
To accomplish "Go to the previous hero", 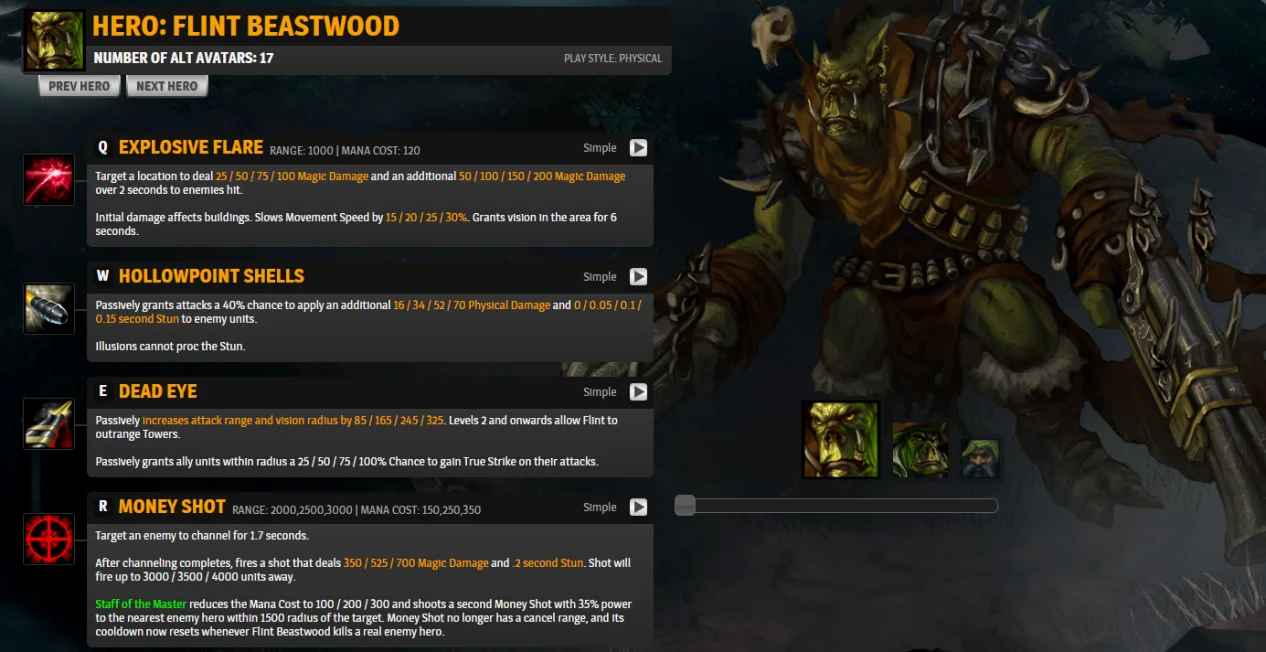I will tap(79, 86).
